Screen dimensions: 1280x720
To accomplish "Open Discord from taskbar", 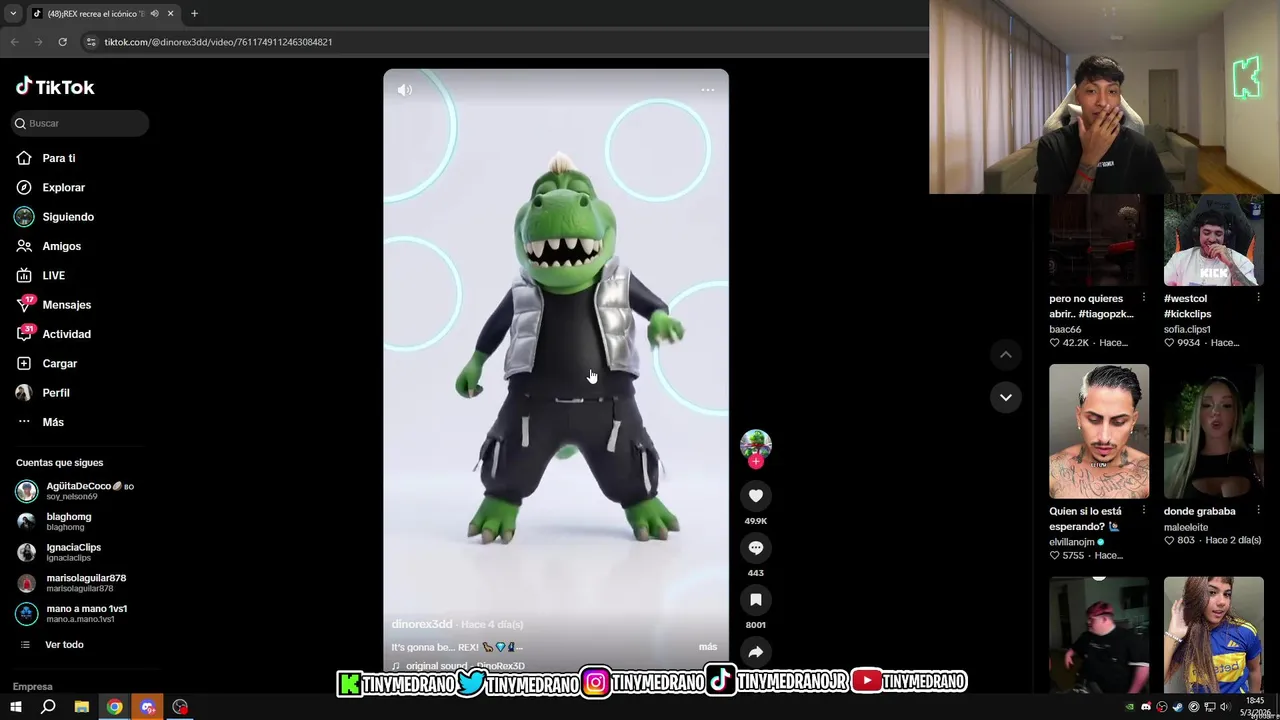I will pos(148,707).
